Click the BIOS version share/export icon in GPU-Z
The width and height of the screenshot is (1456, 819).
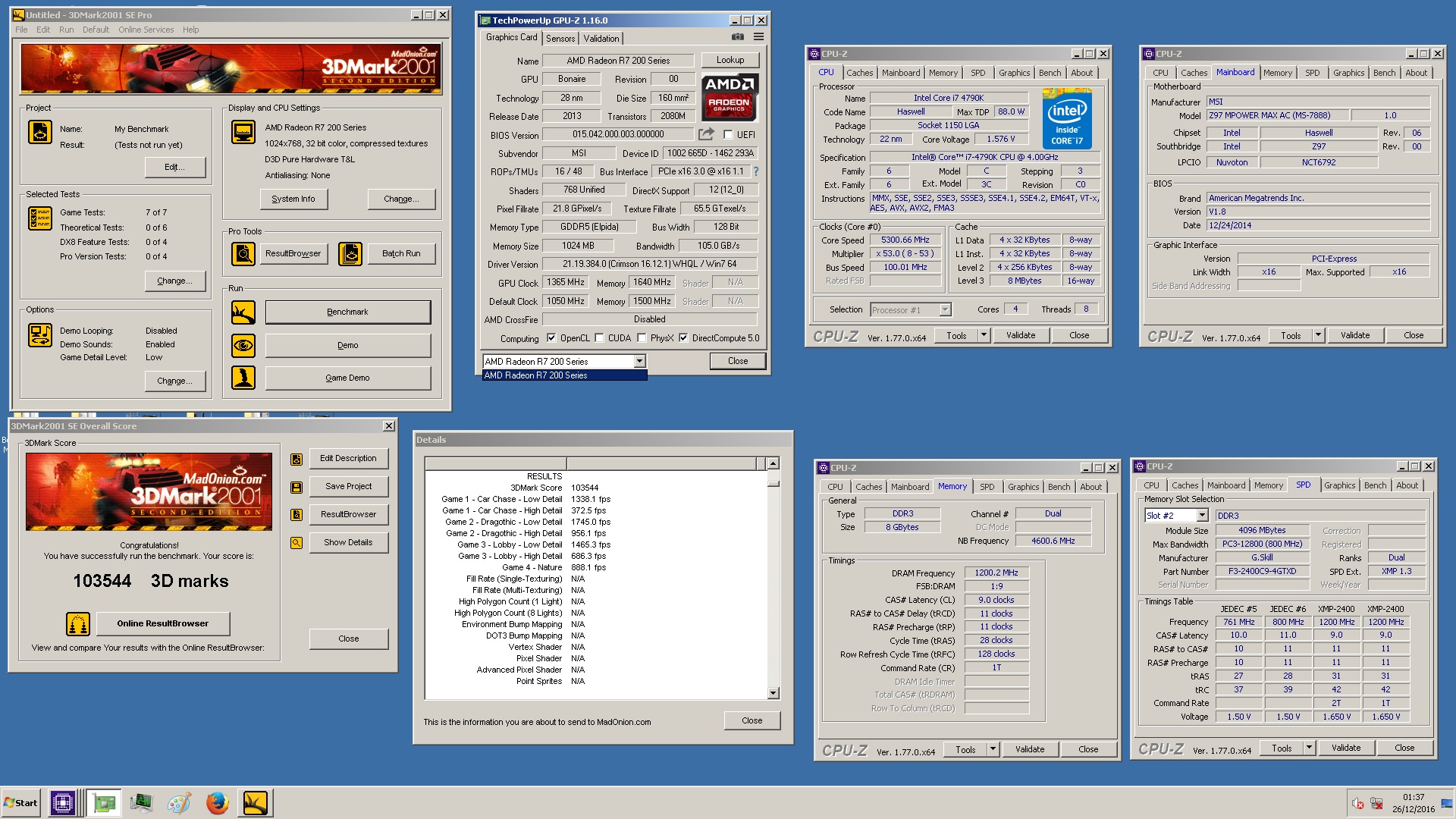(x=706, y=134)
